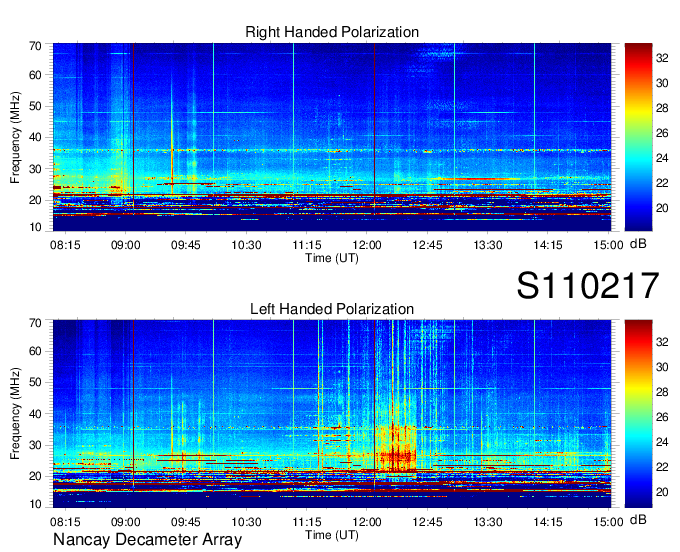Click the 30 MHz tick on right-handed plot
680x552 pixels.
pos(35,169)
